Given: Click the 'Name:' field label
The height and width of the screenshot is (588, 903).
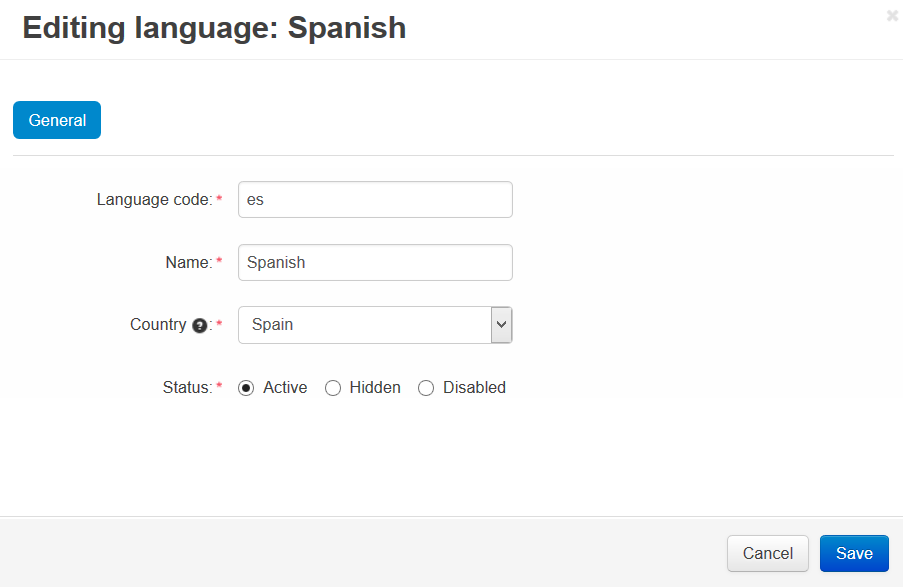Looking at the screenshot, I should point(189,263).
